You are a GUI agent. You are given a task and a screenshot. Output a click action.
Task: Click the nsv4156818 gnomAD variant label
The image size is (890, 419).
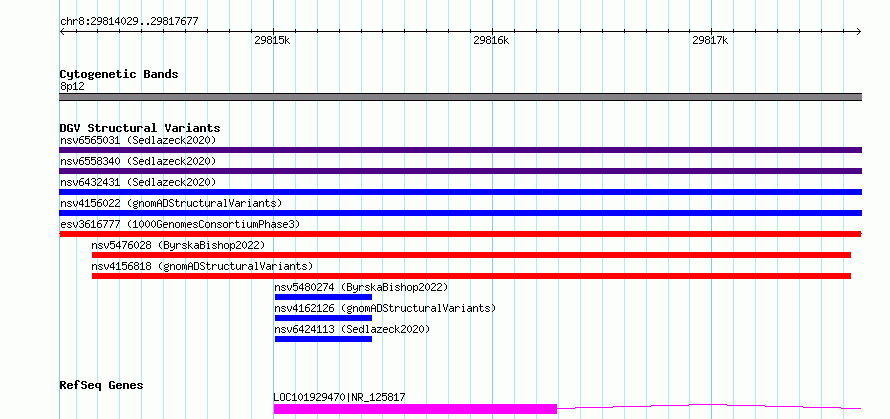[x=202, y=266]
